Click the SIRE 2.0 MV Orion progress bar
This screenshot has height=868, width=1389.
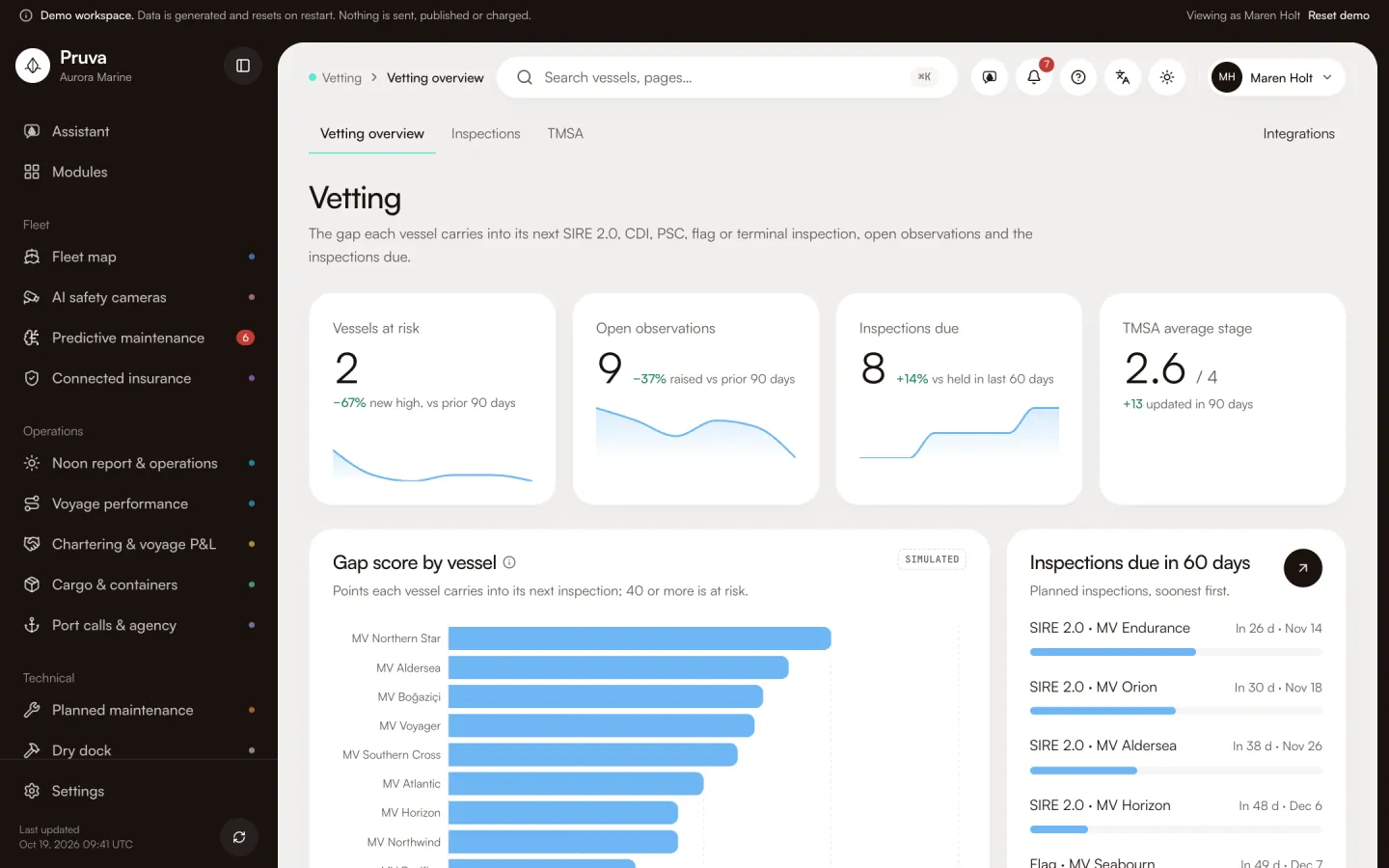pyautogui.click(x=1176, y=711)
